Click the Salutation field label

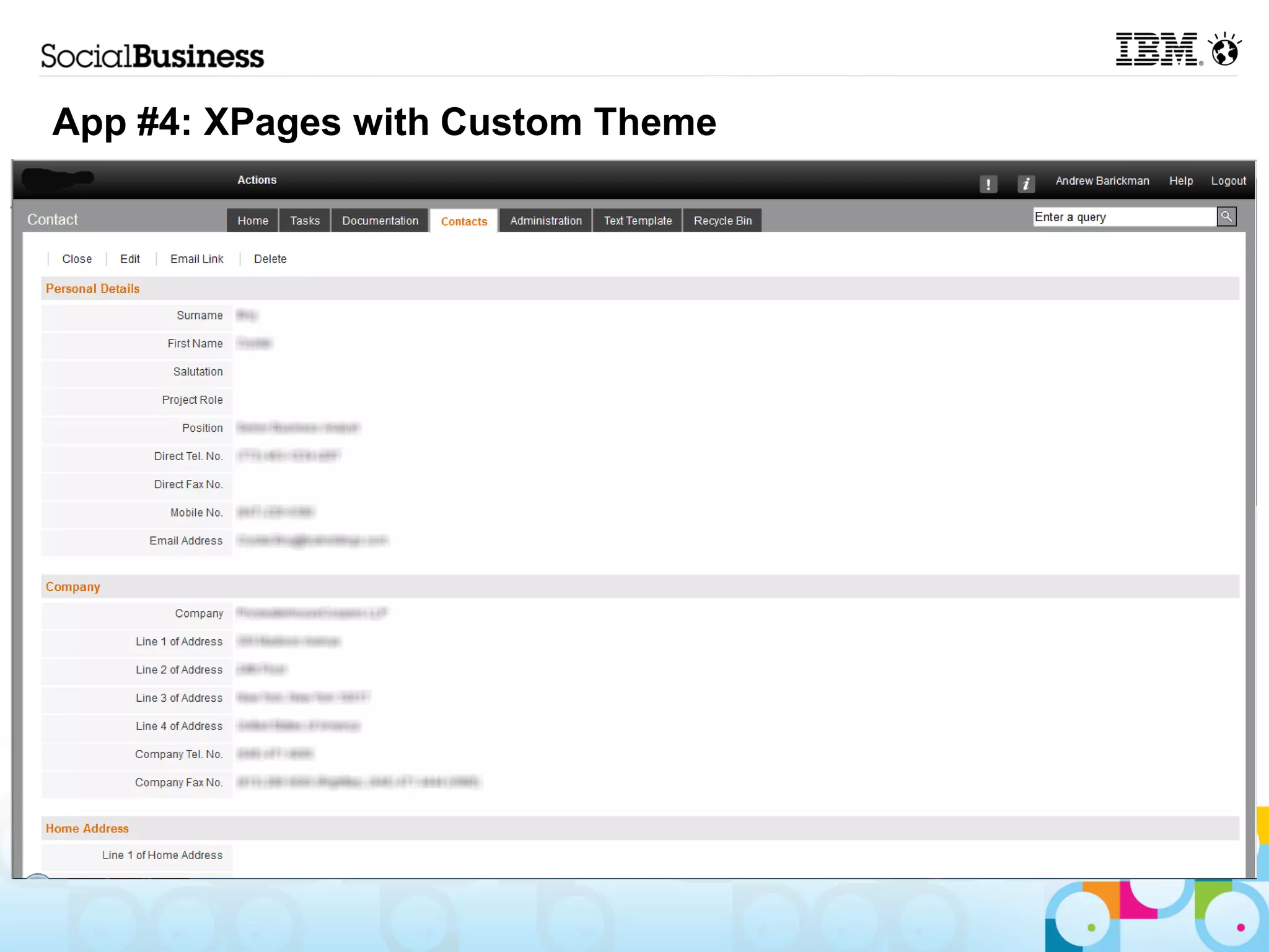click(x=198, y=372)
